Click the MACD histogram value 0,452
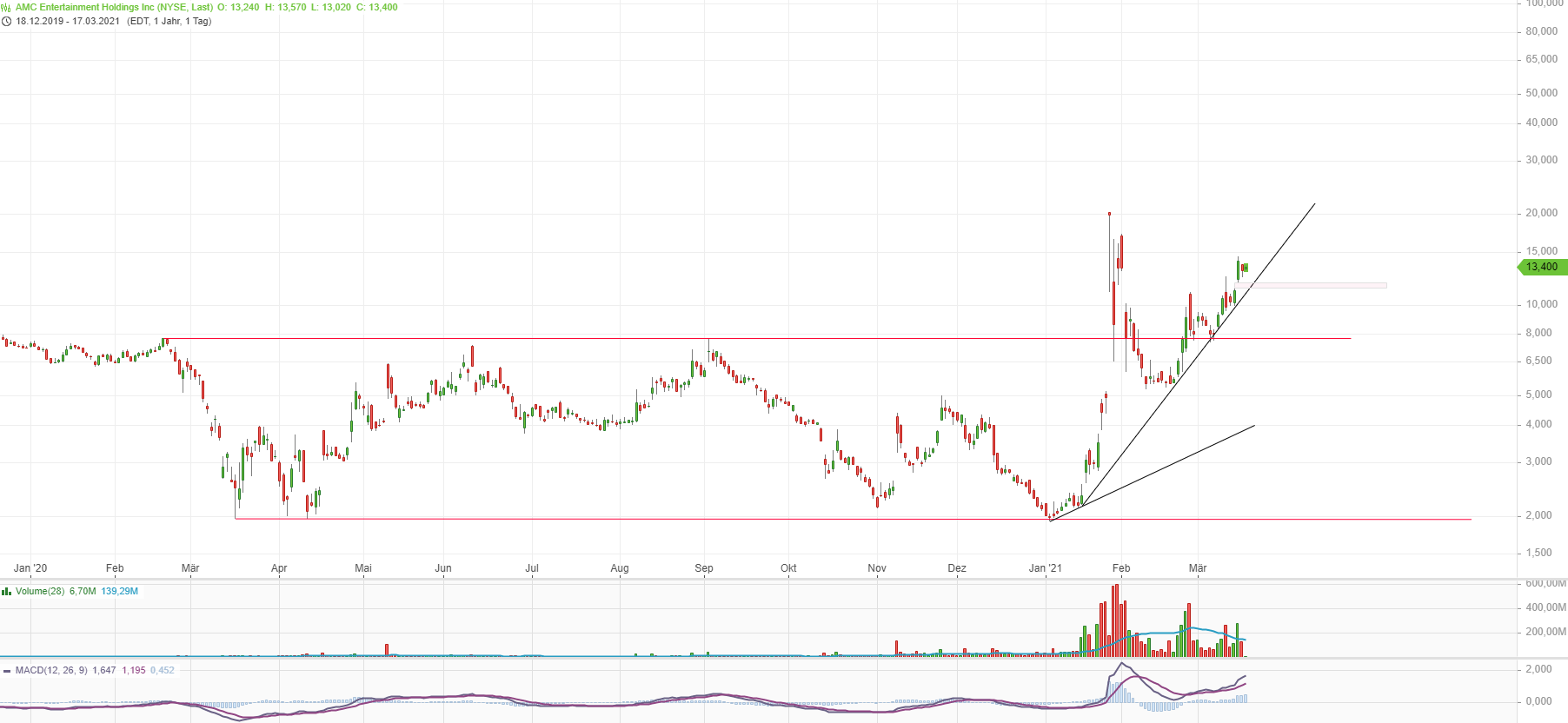 click(x=163, y=670)
